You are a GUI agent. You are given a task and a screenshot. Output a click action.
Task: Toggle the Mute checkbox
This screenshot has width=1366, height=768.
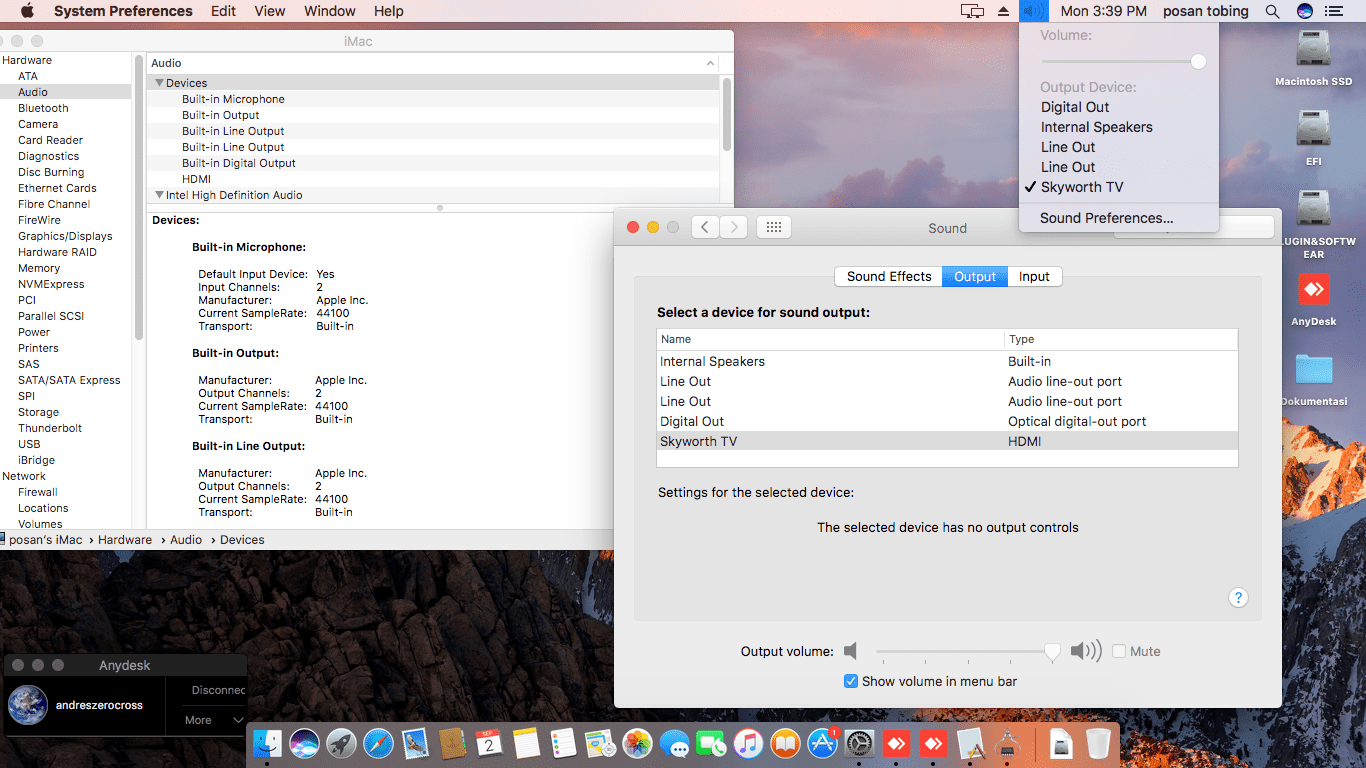click(x=1119, y=651)
